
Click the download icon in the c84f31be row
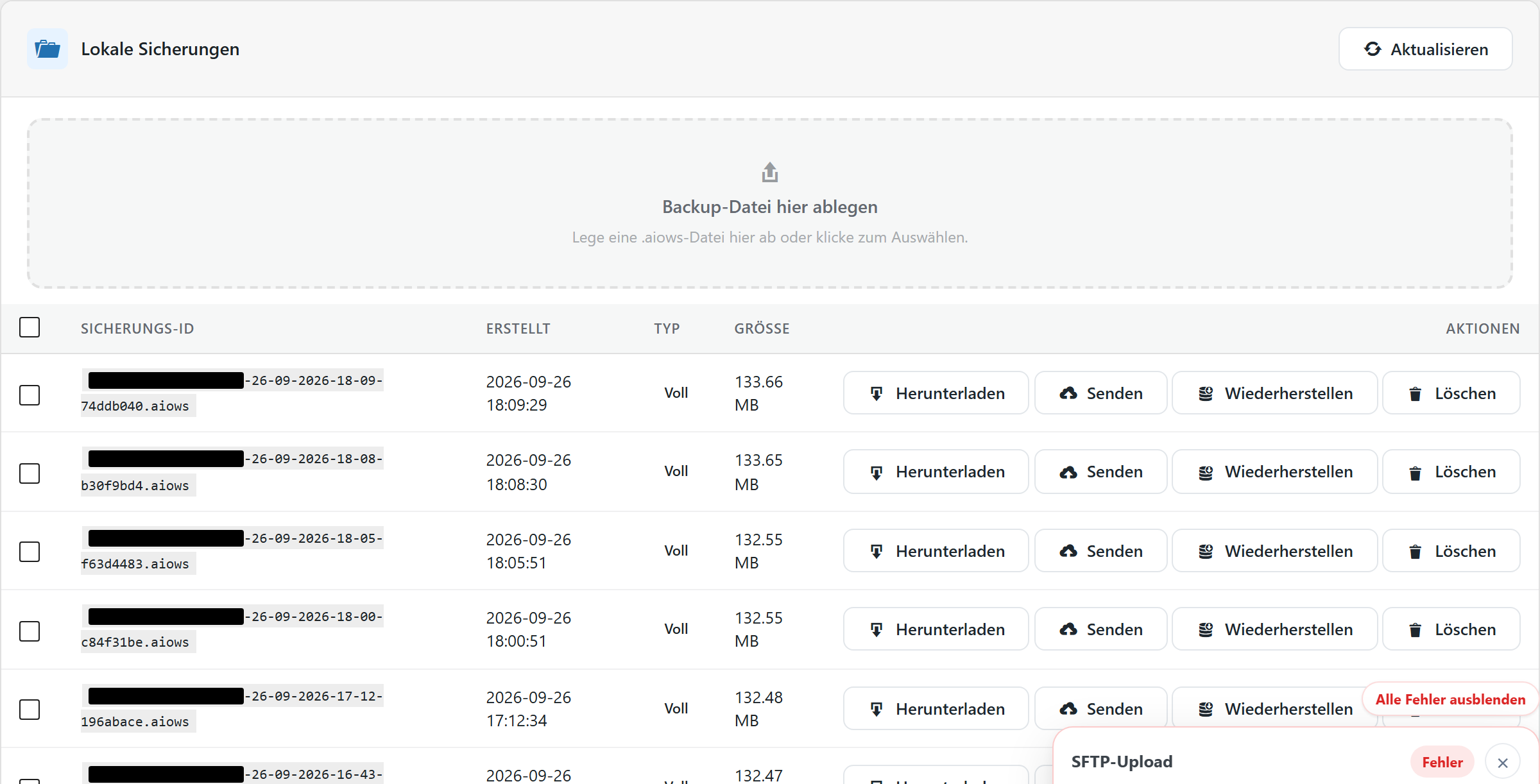click(x=877, y=630)
